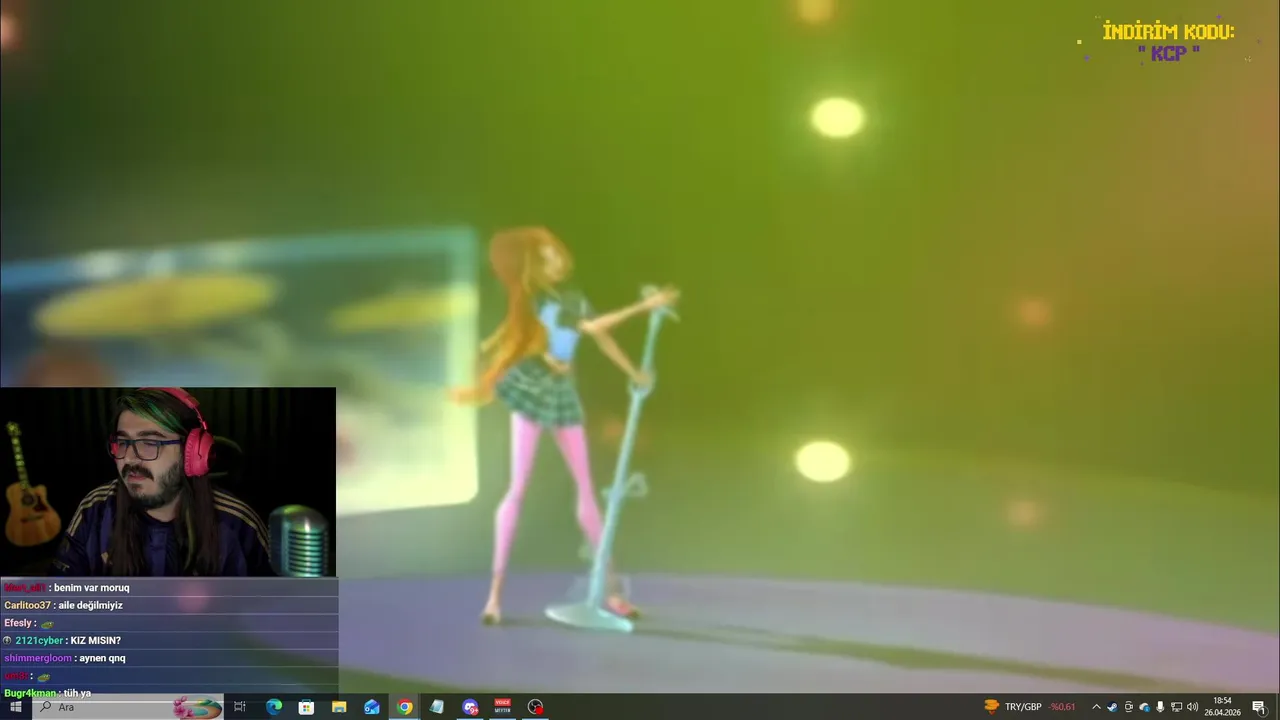
Task: Click the flower search highlight icon
Action: [197, 707]
